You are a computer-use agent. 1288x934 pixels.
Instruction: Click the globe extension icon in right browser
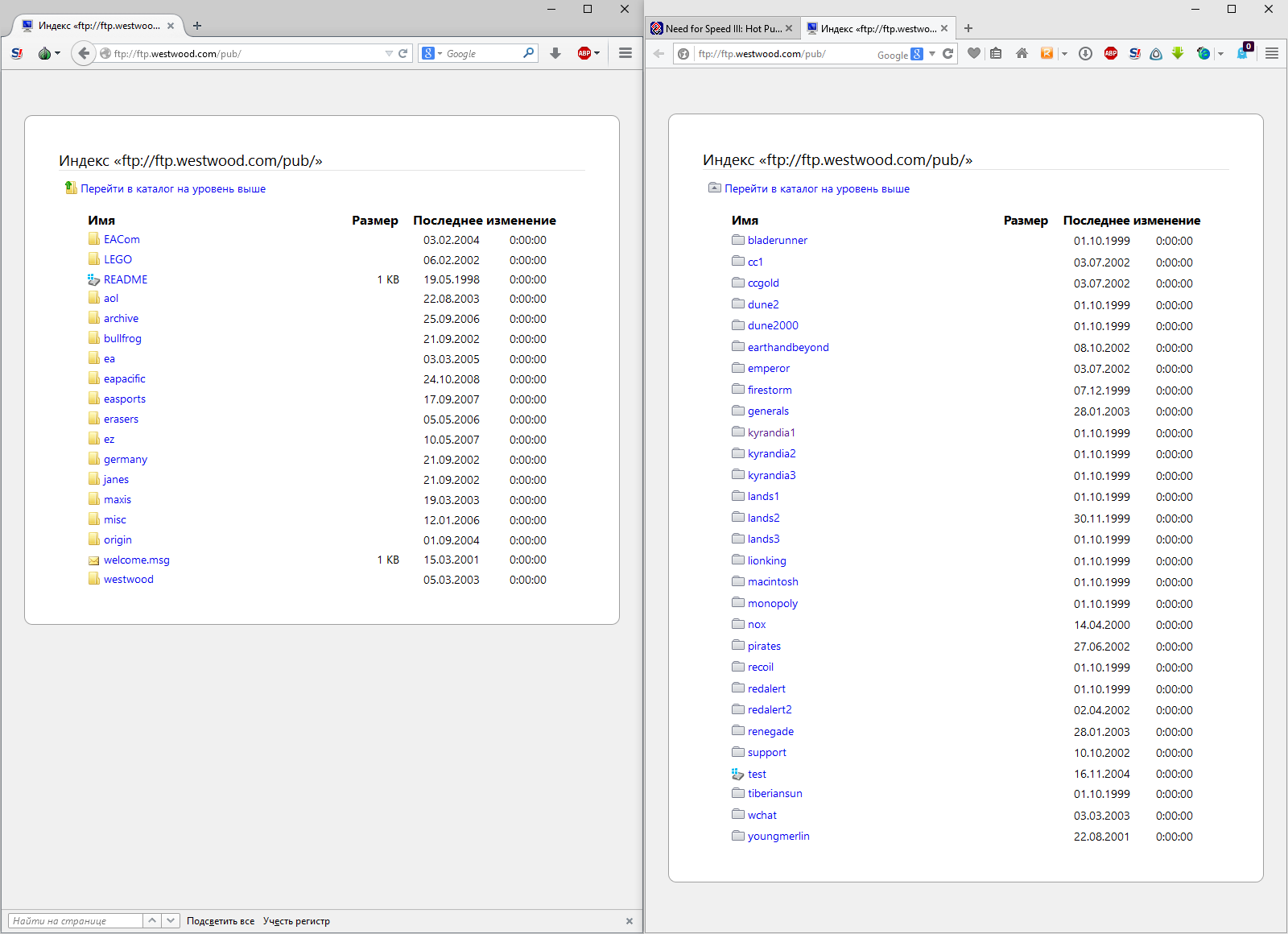click(1203, 53)
